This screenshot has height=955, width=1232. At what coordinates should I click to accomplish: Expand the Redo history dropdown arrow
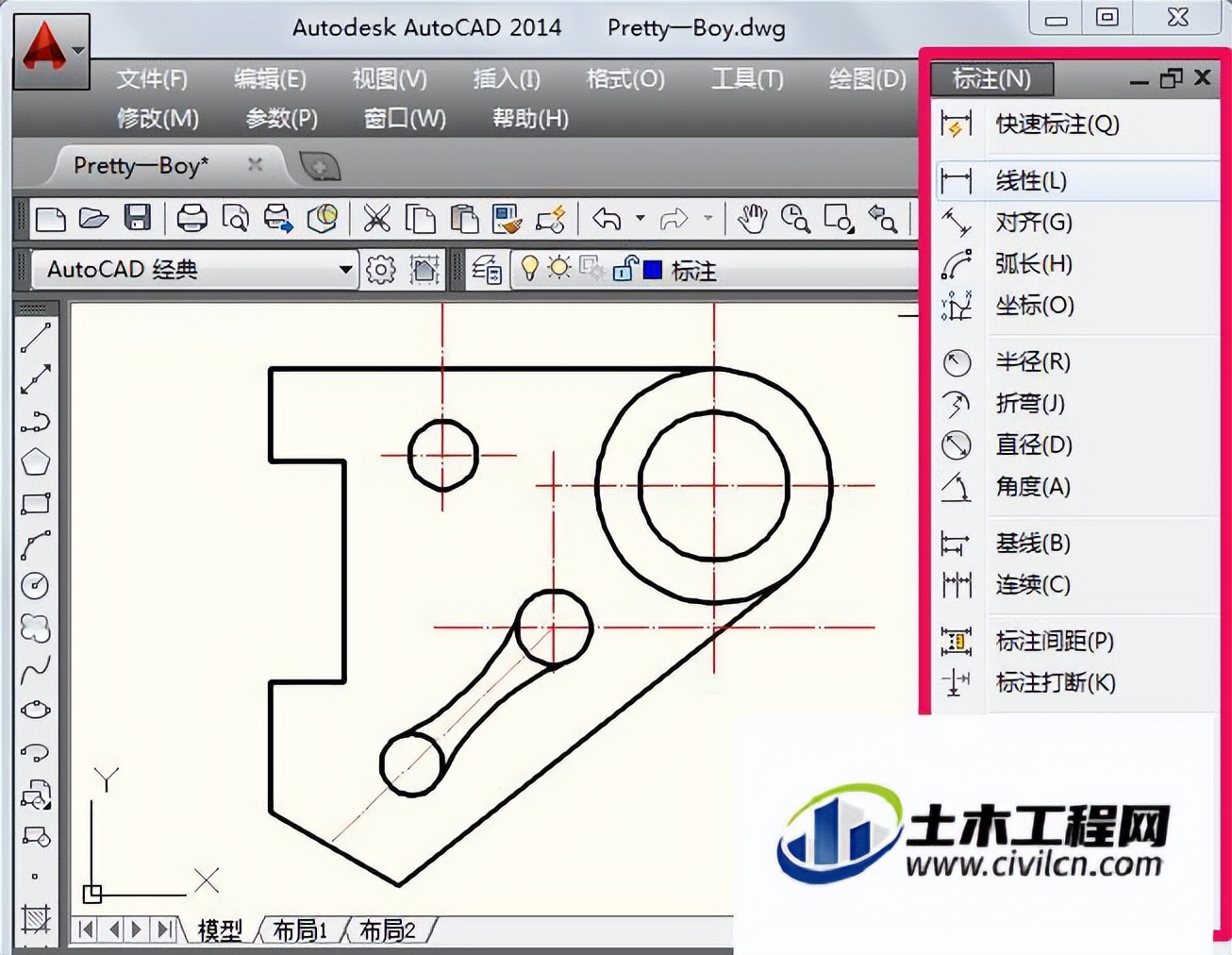708,219
